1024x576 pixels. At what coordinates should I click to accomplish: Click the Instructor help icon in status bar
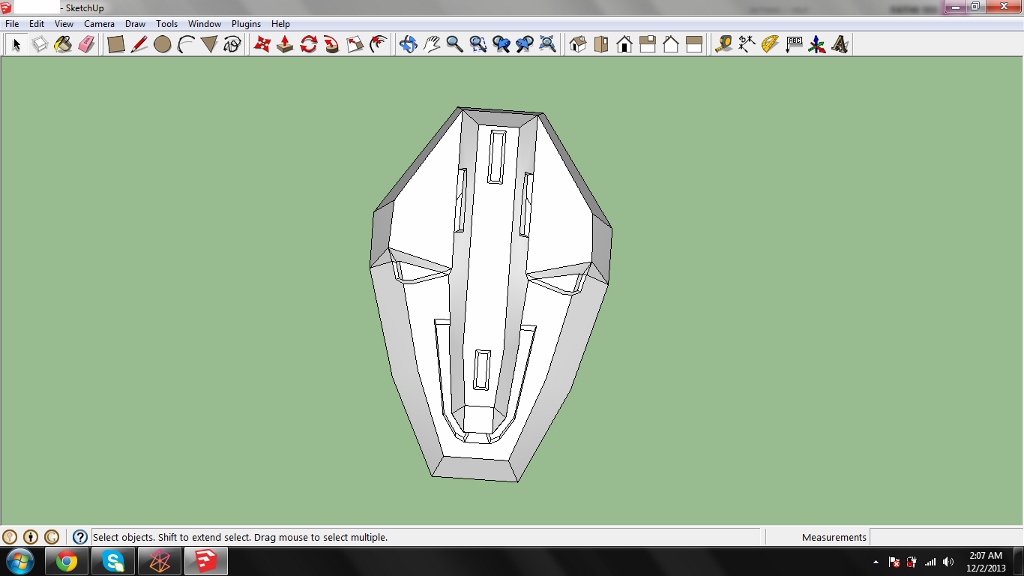click(80, 537)
